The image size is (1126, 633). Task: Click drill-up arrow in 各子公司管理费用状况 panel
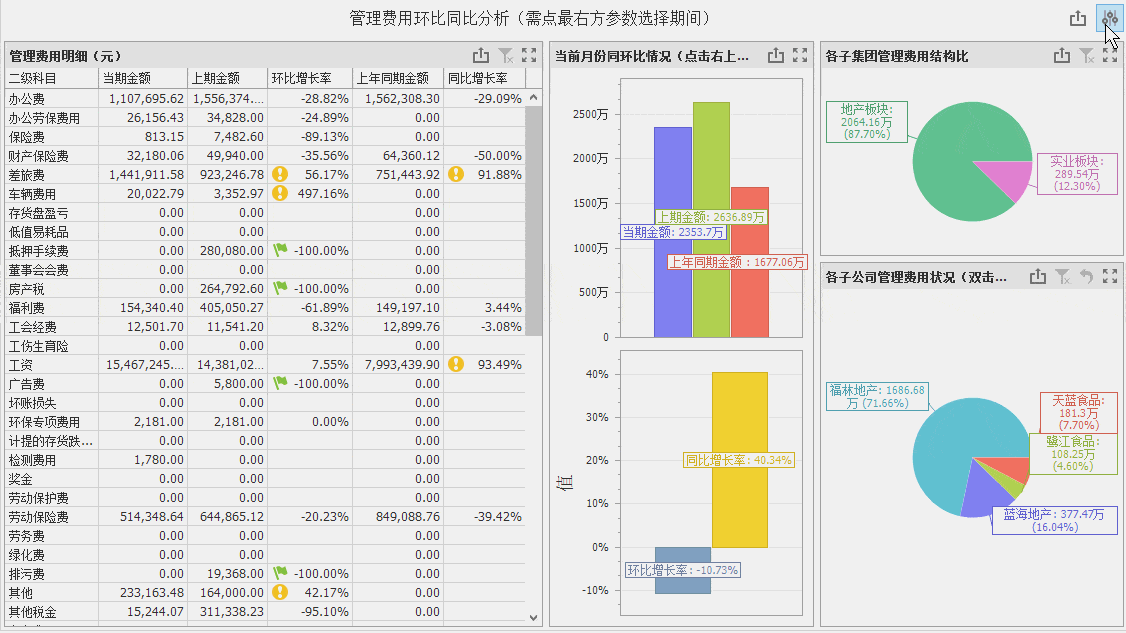(x=1087, y=277)
